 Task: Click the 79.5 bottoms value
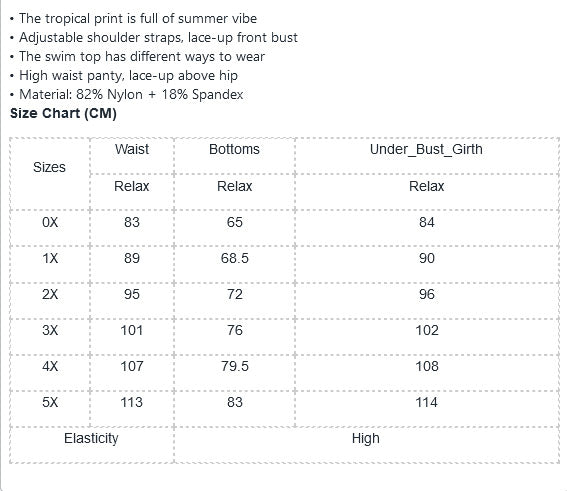tap(235, 366)
